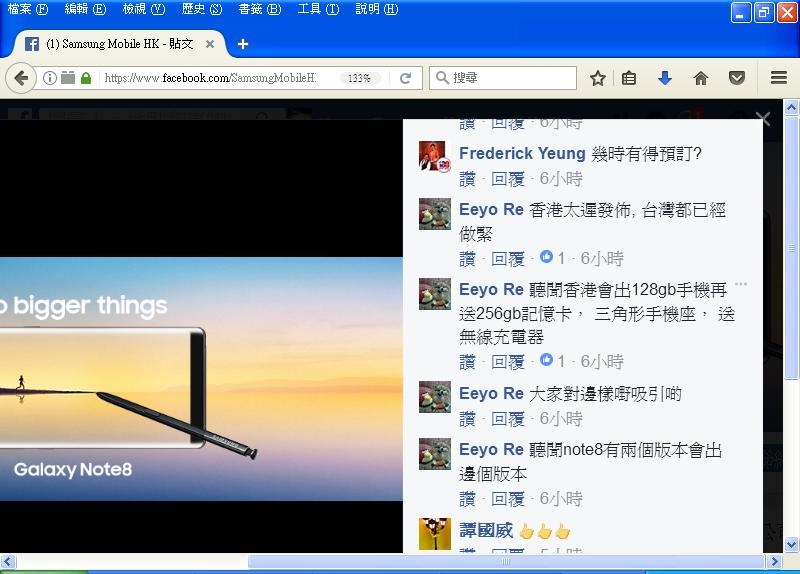
Task: Open 工具 (T) menu
Action: click(318, 9)
